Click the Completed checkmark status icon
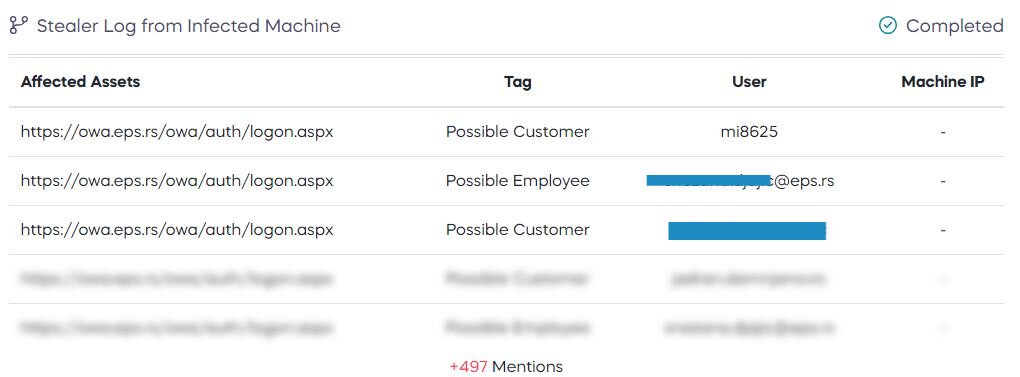The image size is (1020, 377). (887, 26)
